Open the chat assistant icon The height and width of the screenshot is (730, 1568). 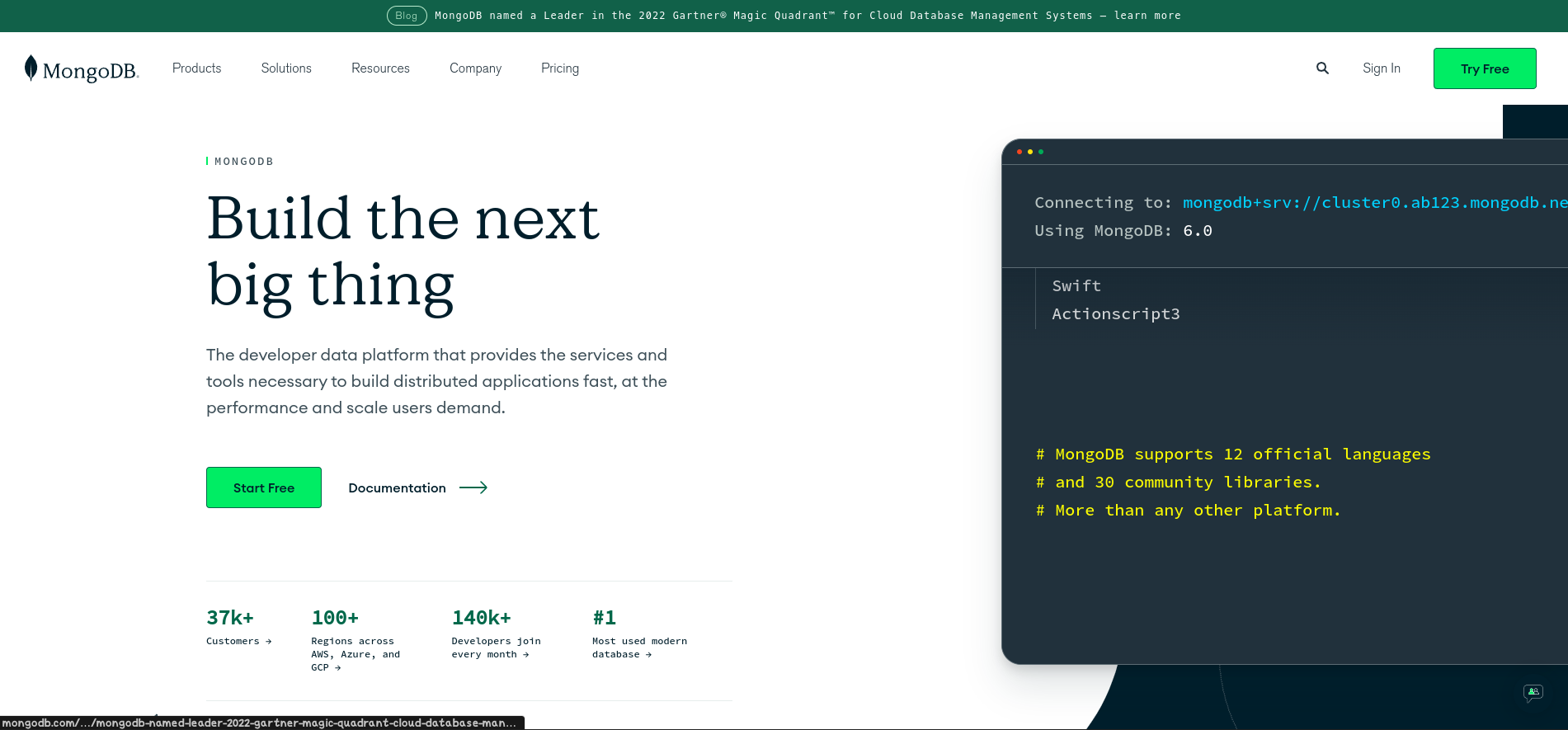click(x=1533, y=692)
